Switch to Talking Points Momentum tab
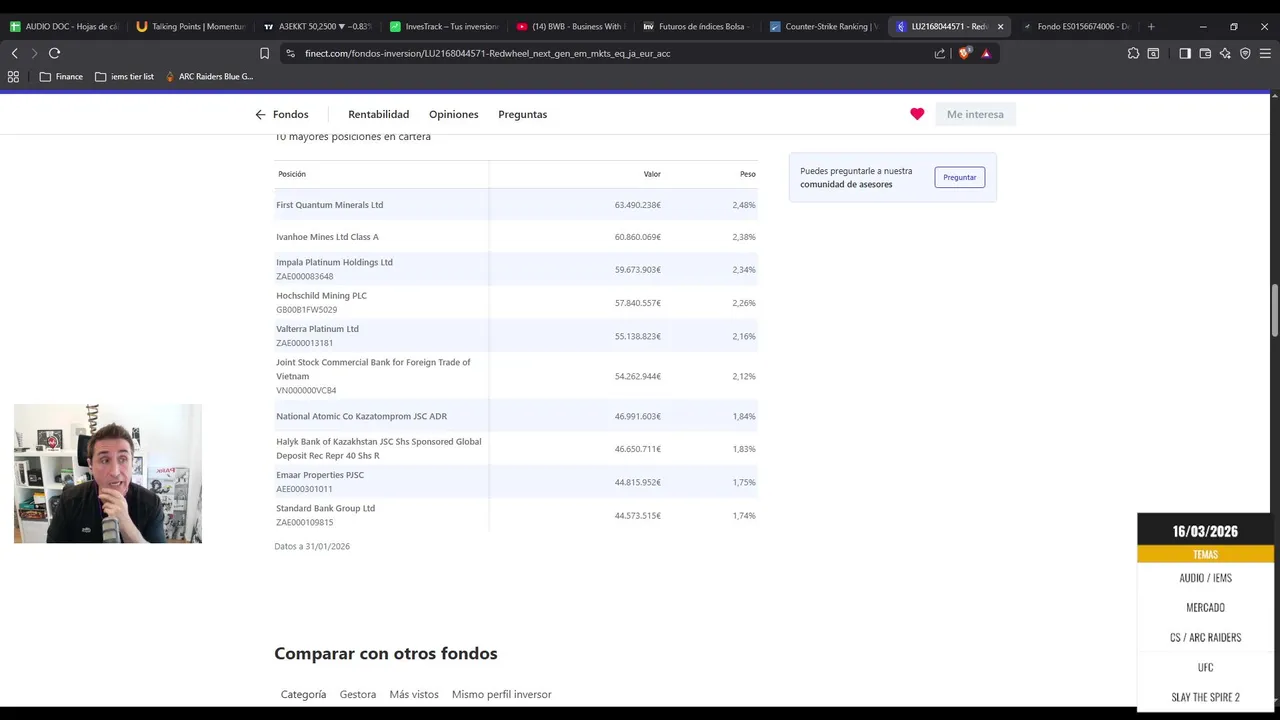 (192, 26)
